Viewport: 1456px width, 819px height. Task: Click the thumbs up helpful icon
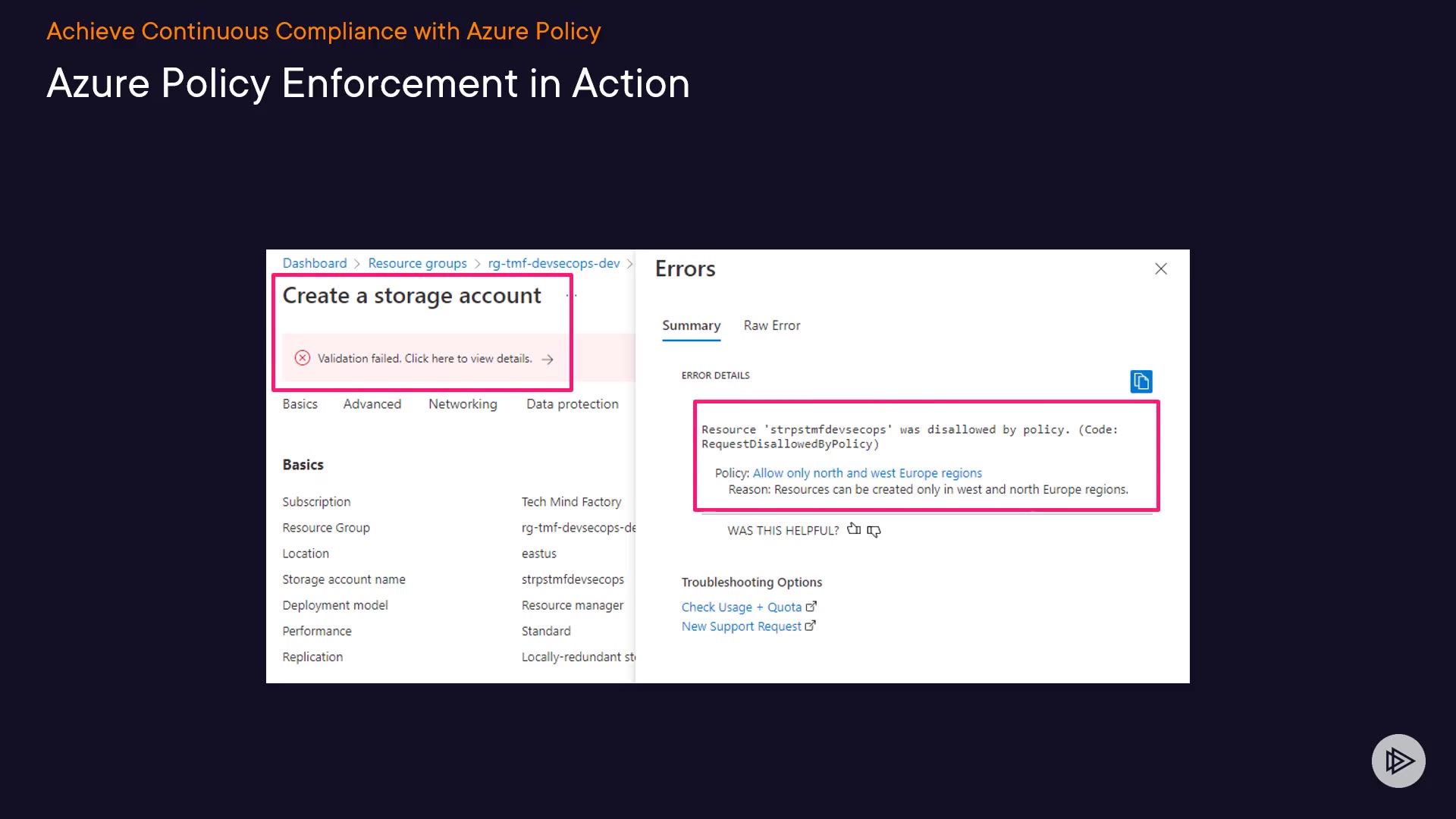[854, 529]
